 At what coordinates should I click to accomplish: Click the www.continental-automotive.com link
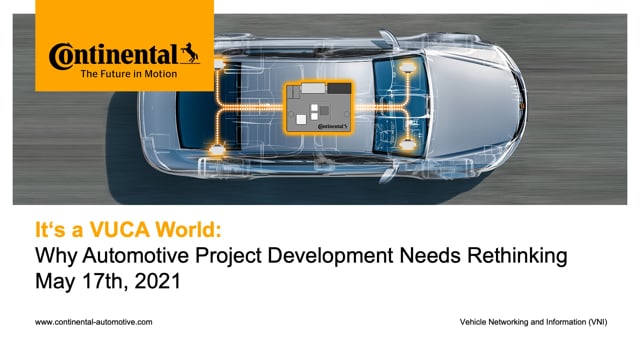pos(93,322)
